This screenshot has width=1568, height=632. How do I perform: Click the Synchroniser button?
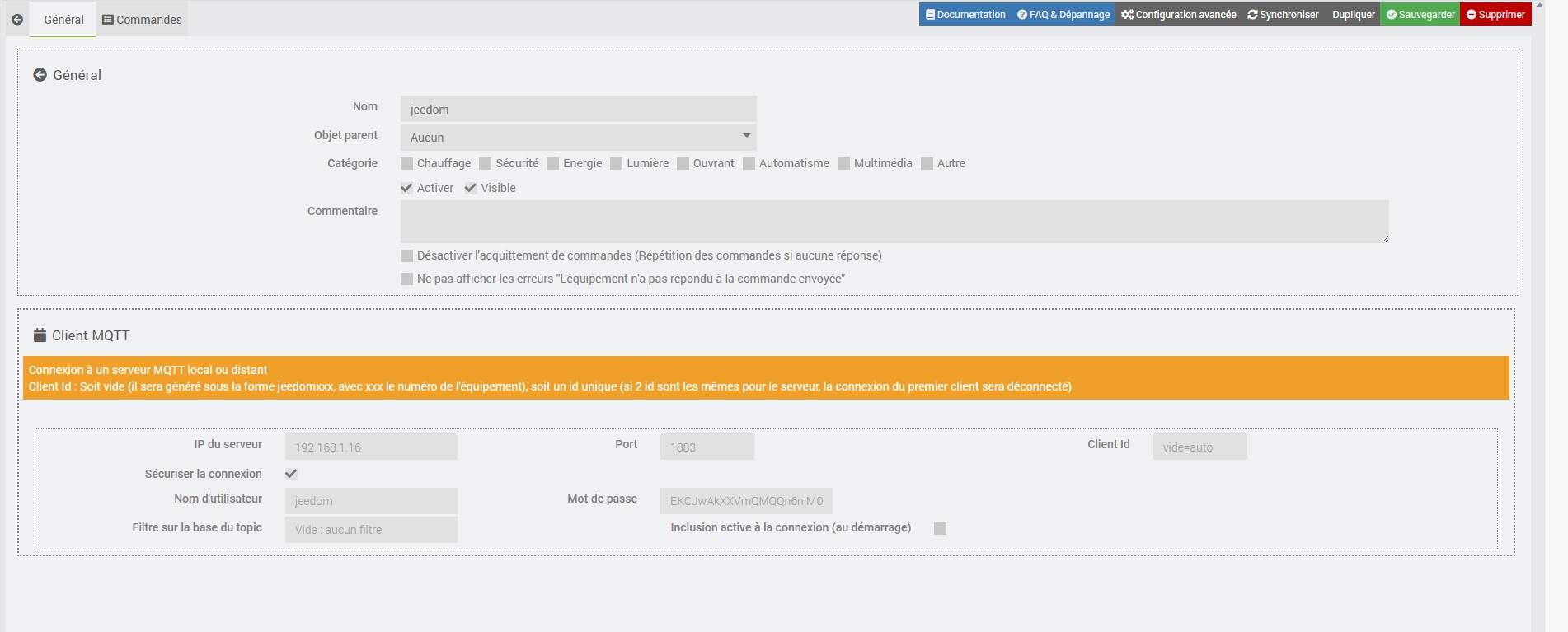click(x=1283, y=15)
